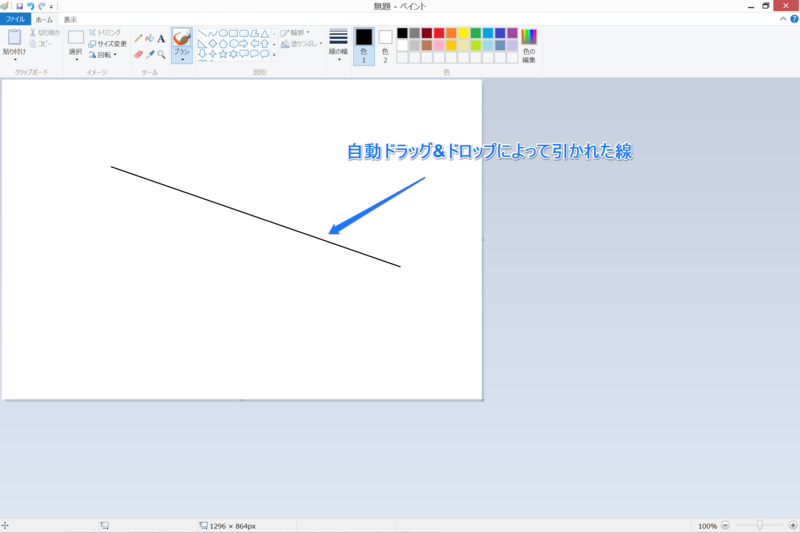This screenshot has width=800, height=533.
Task: Click the Resize (サイズ変更) button
Action: tap(108, 44)
